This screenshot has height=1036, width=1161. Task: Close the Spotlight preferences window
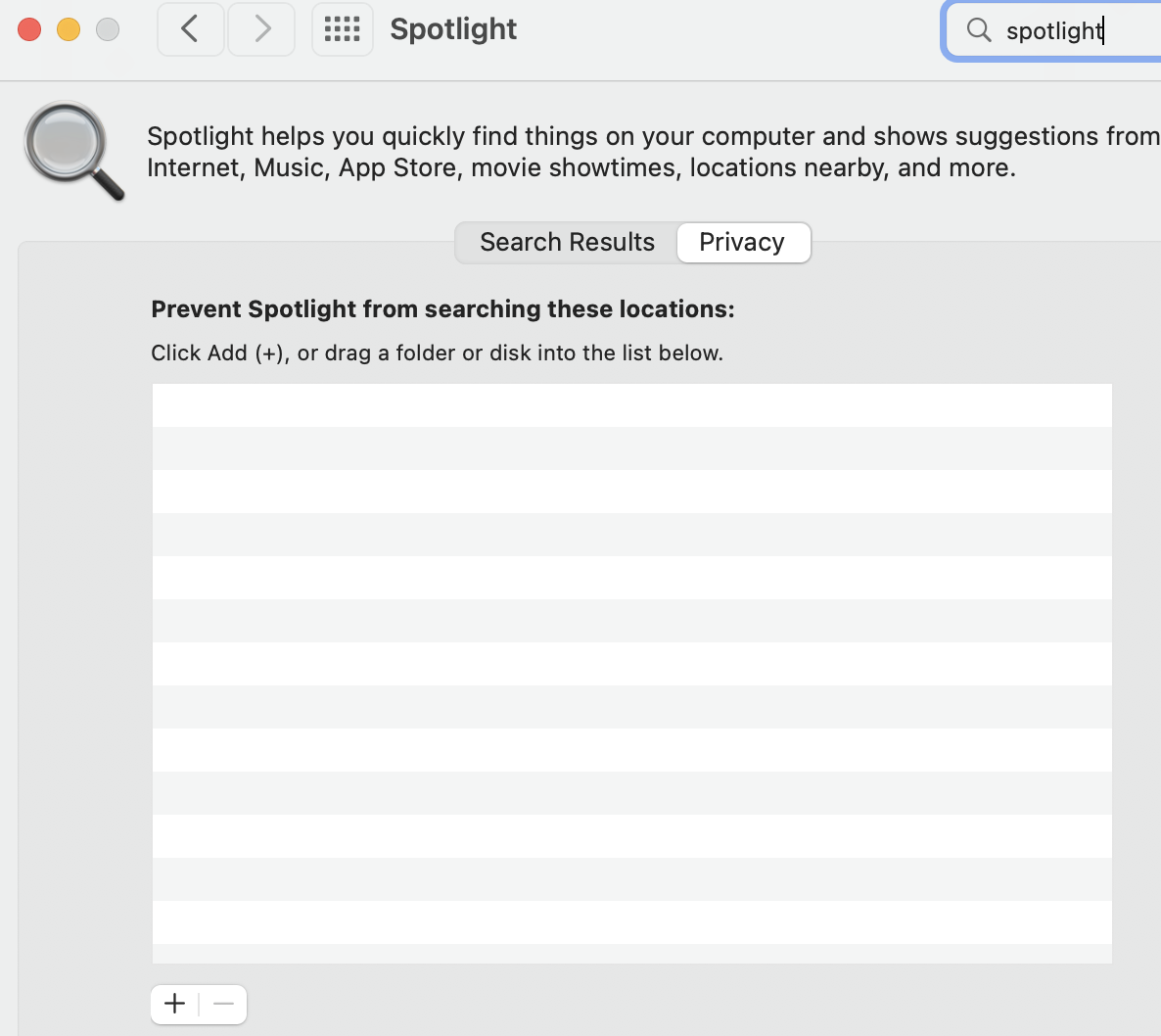[x=29, y=29]
